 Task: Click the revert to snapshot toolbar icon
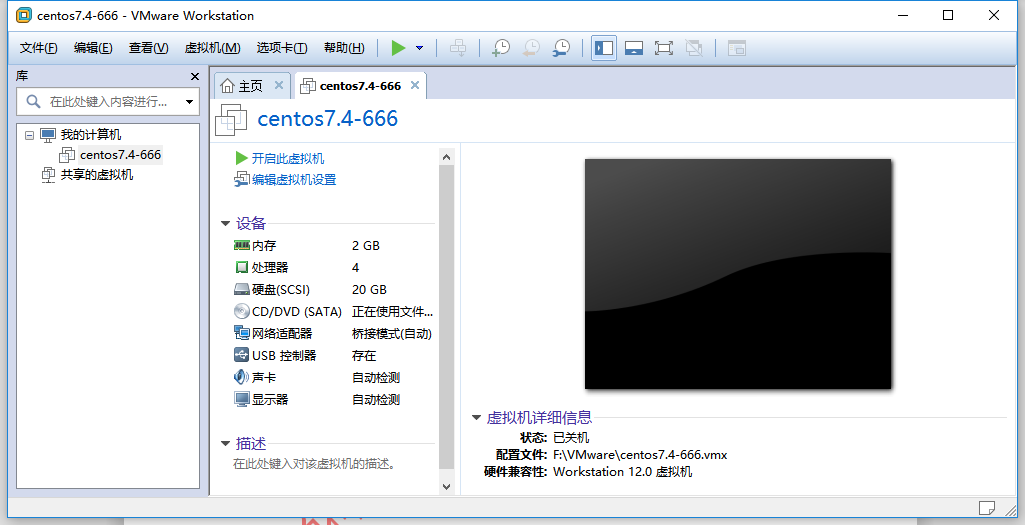(x=531, y=48)
